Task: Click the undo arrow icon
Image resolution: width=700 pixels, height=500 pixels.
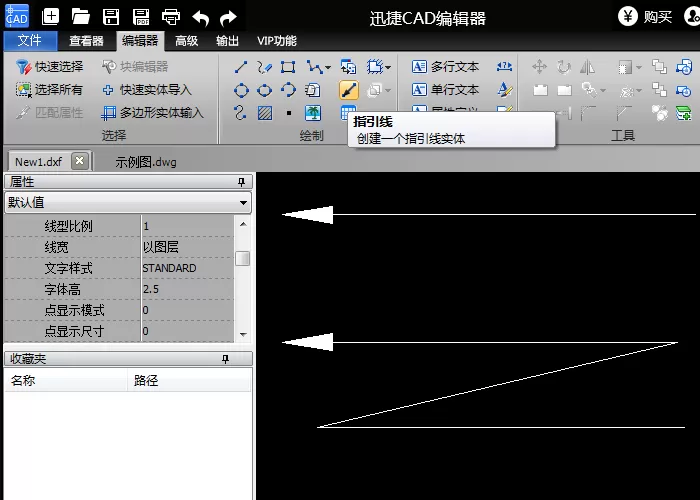Action: point(201,18)
